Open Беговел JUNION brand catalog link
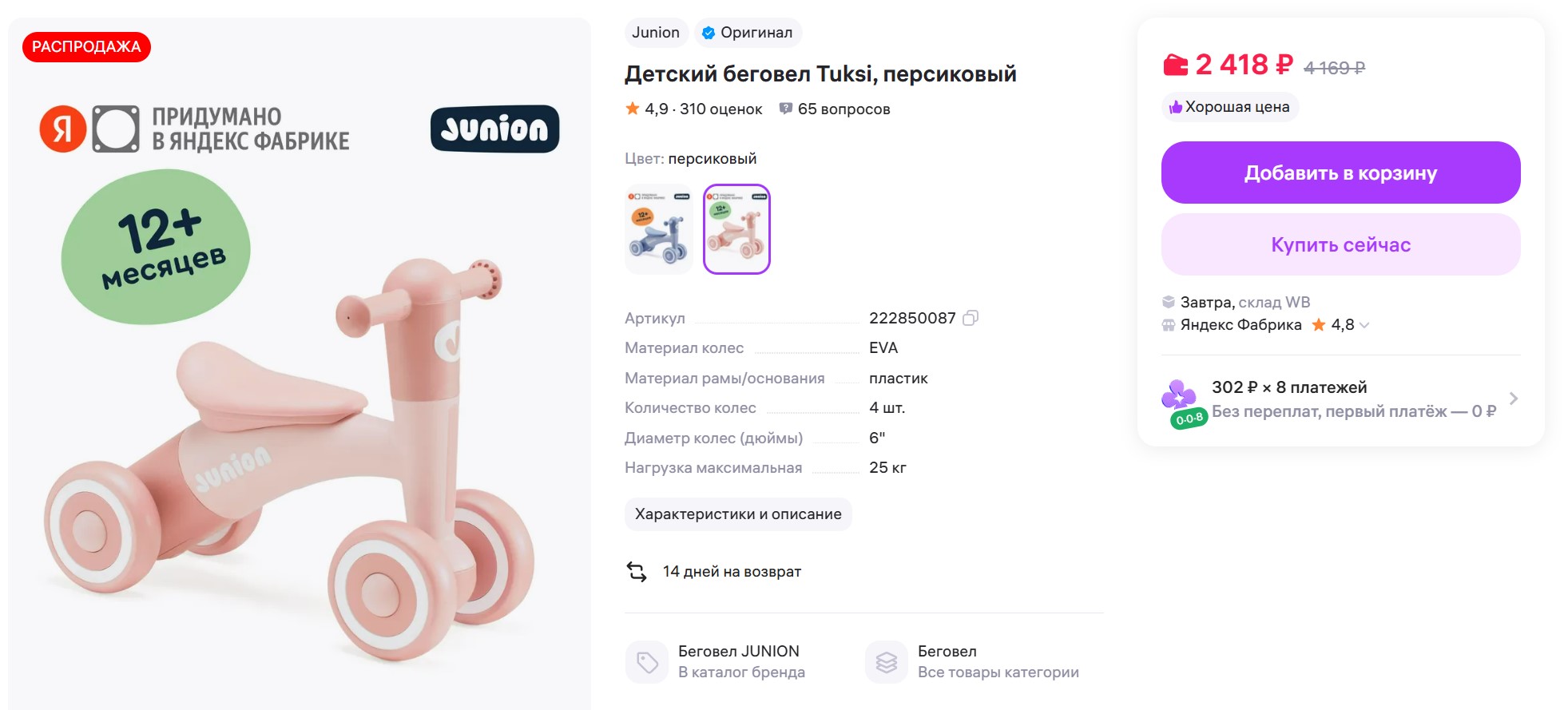This screenshot has width=1568, height=710. [739, 652]
